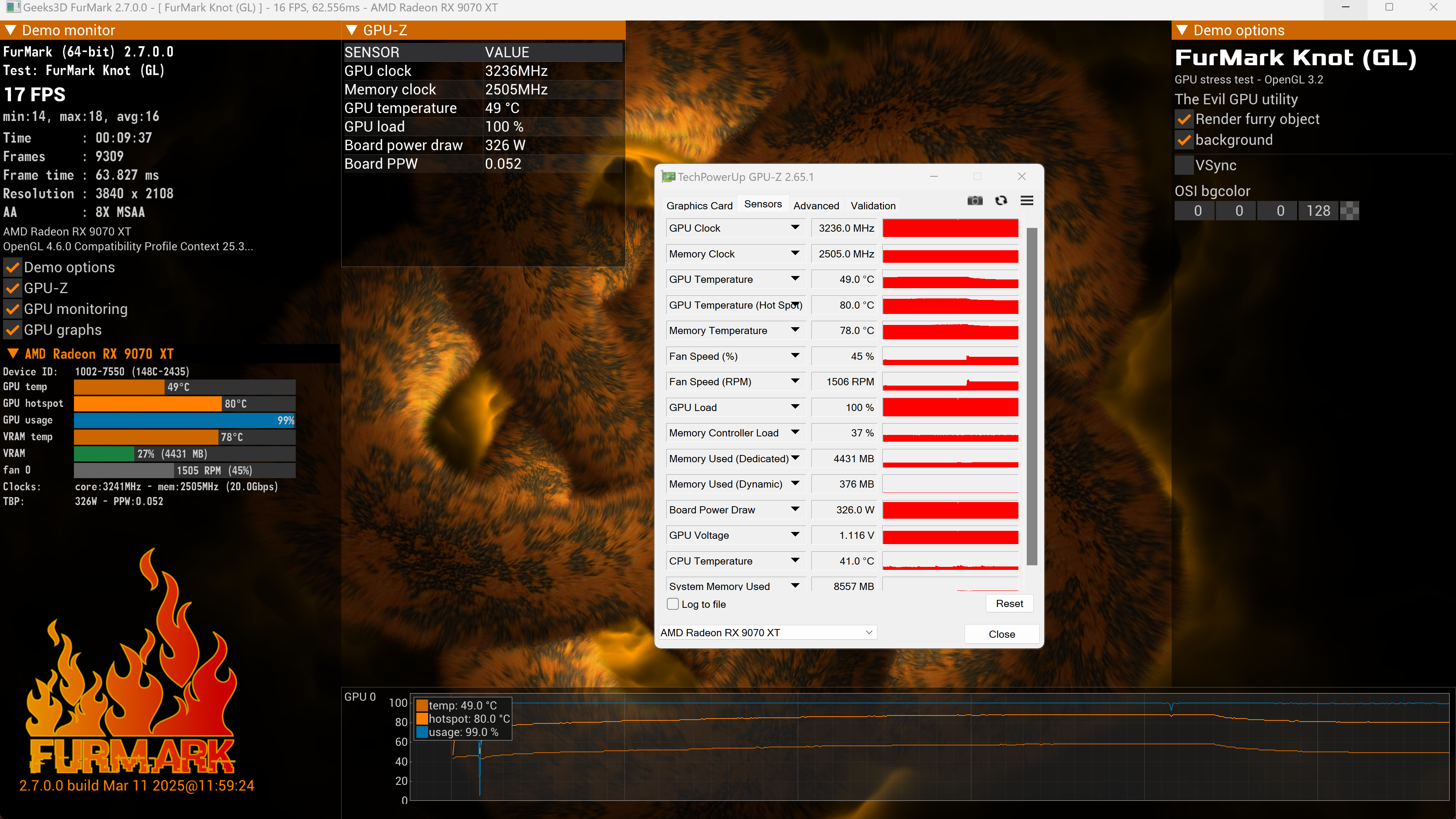
Task: Enable Log to file in GPU-Z
Action: [x=673, y=604]
